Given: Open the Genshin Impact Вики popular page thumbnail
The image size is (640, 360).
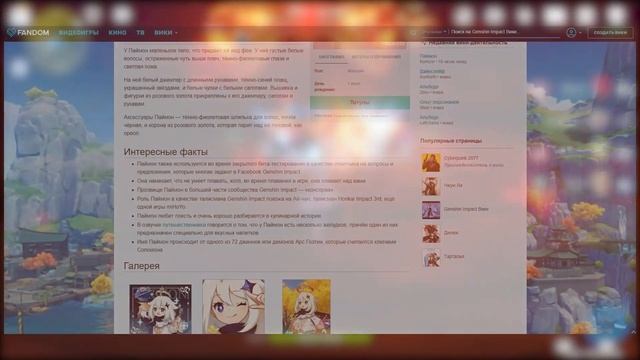Looking at the screenshot, I should 431,210.
